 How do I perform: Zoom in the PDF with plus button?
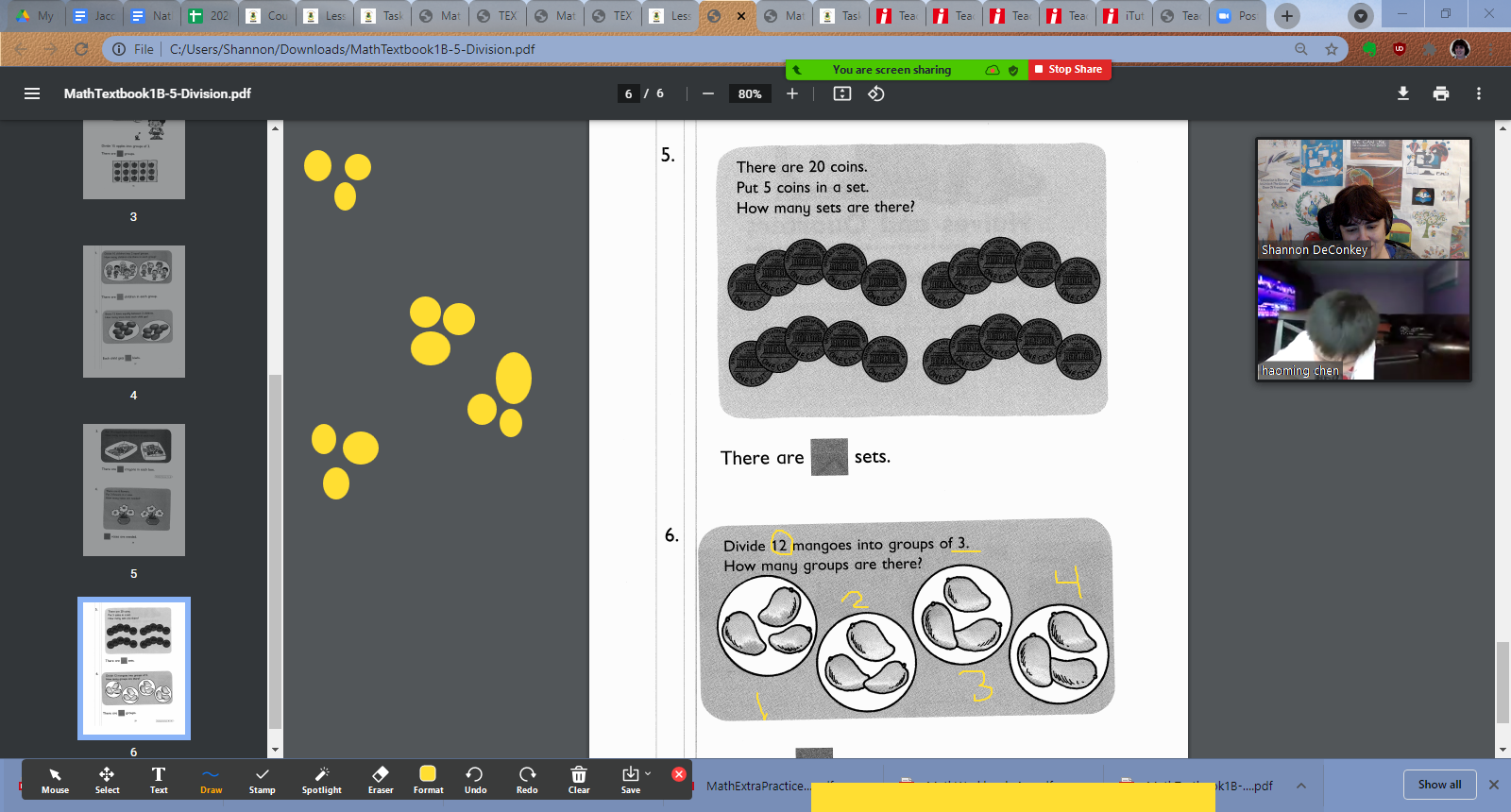tap(792, 93)
